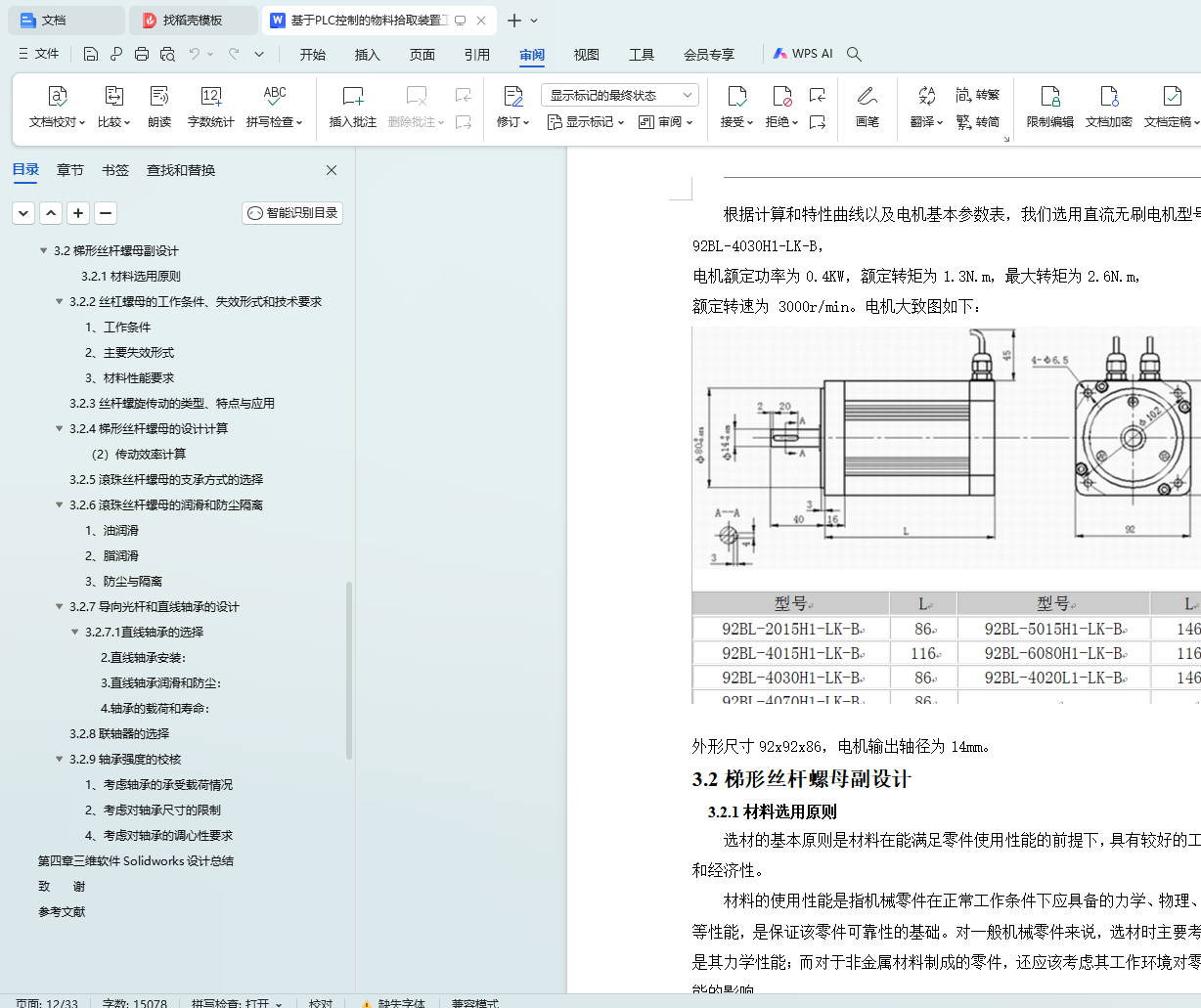Collapse the 3.2.7 导向光杆和直线轴承的设计 node

click(60, 607)
